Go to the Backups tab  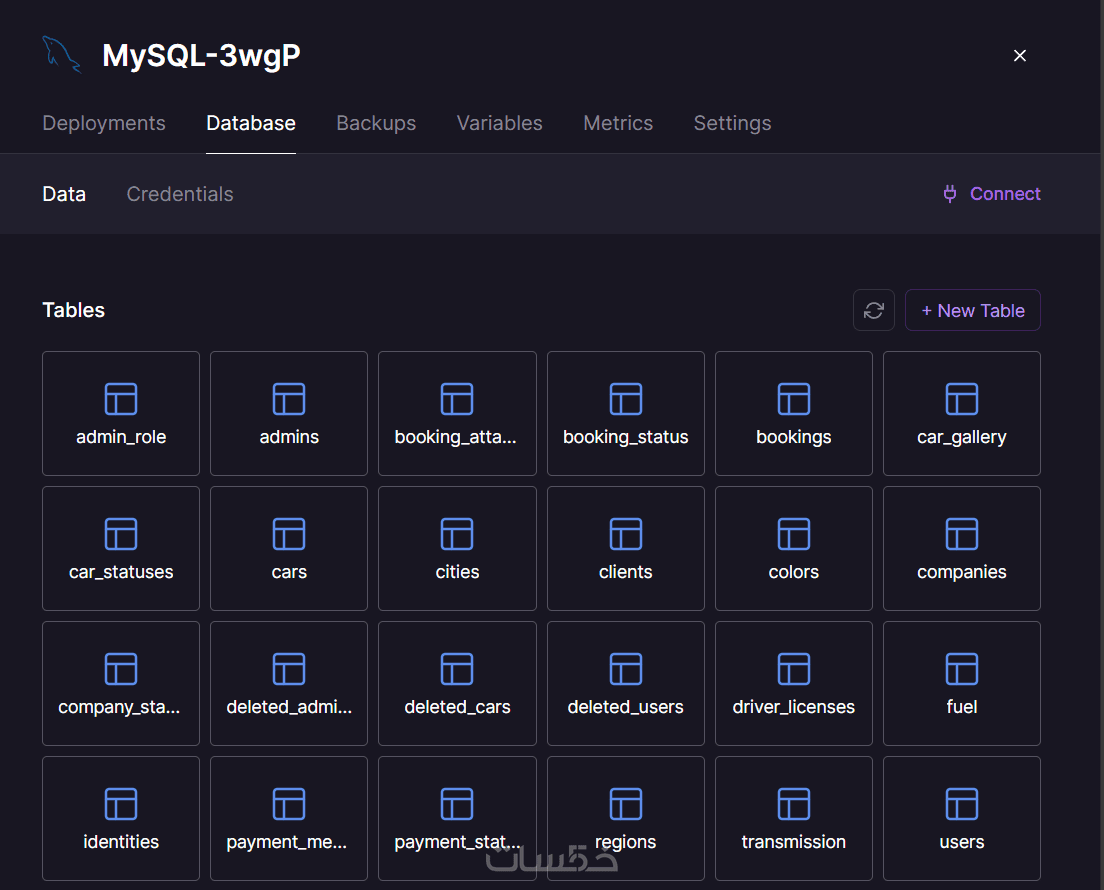point(376,123)
